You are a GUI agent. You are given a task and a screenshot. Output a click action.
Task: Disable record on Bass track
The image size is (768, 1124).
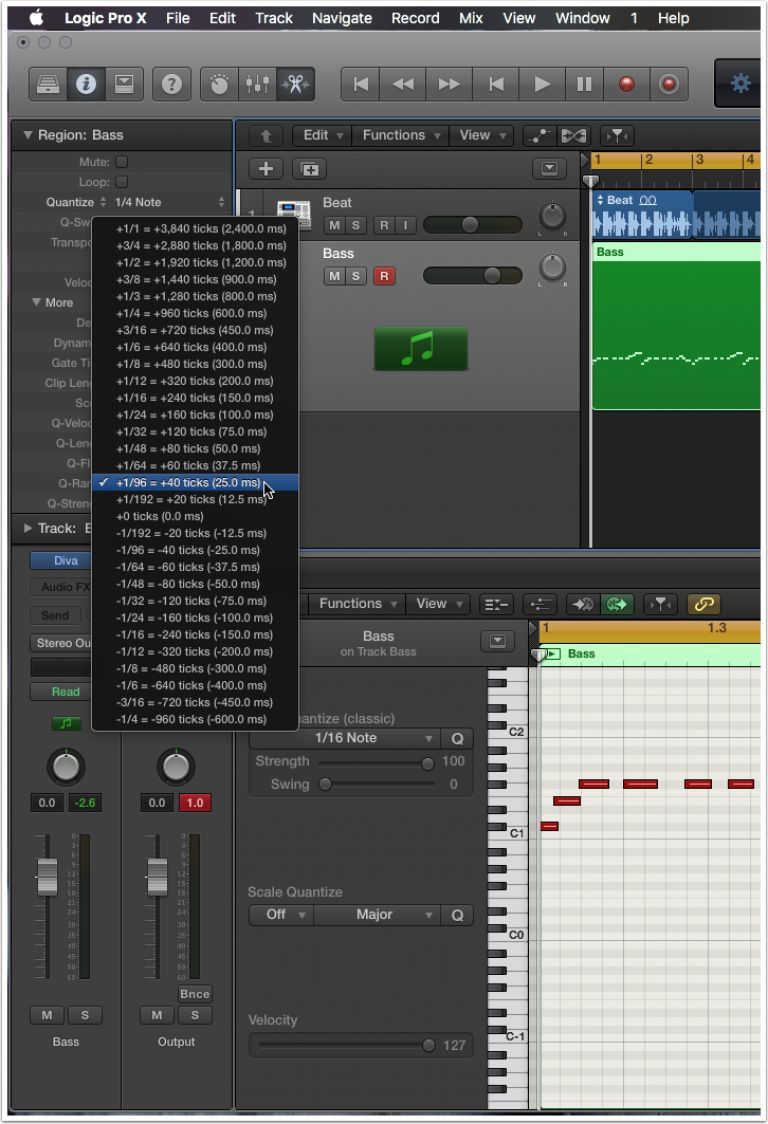point(384,276)
